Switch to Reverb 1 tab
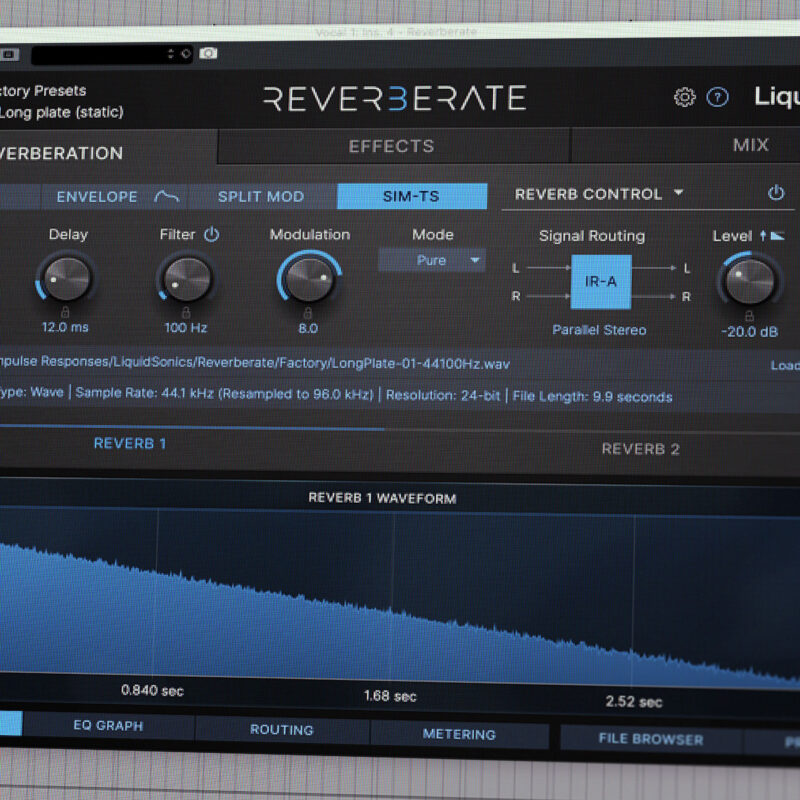This screenshot has height=800, width=800. (x=130, y=443)
